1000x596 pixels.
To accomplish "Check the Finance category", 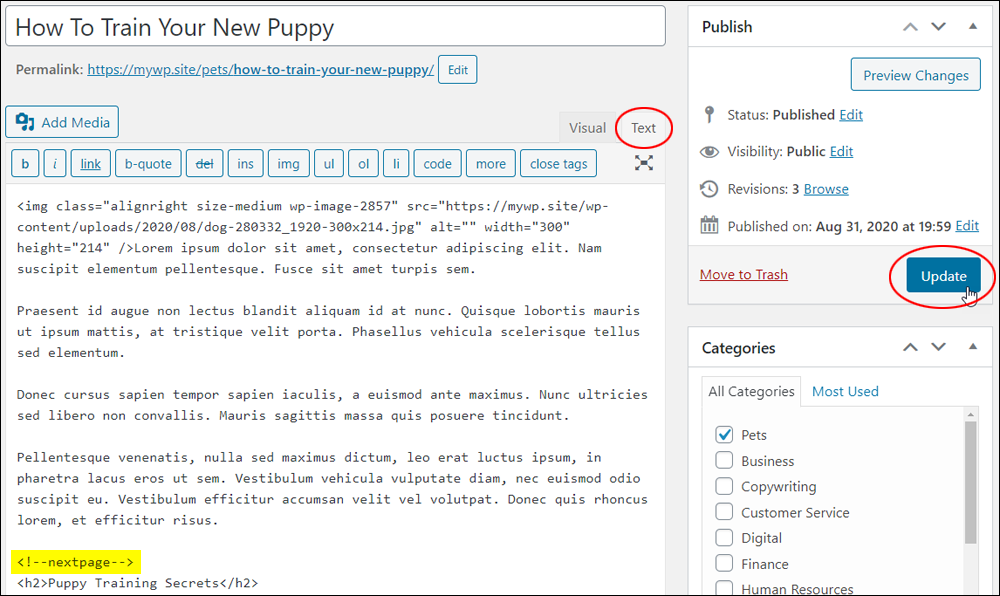I will 724,563.
